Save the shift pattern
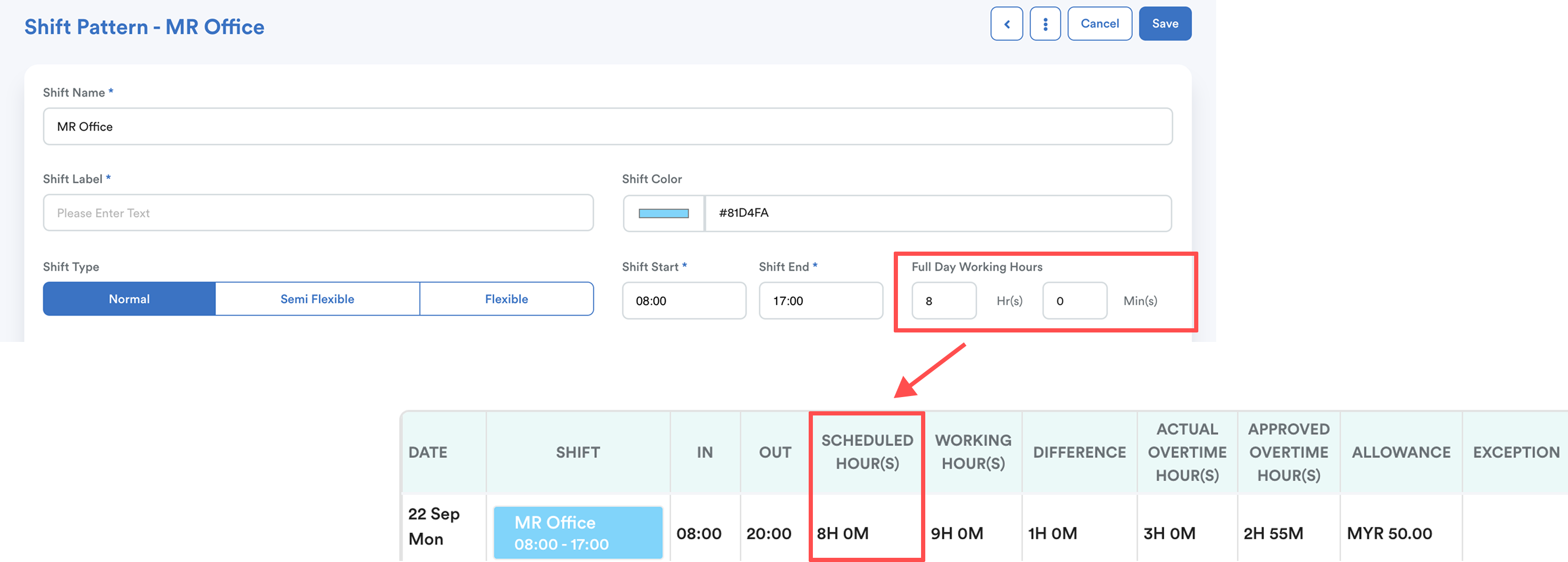This screenshot has width=1568, height=562. (1164, 24)
